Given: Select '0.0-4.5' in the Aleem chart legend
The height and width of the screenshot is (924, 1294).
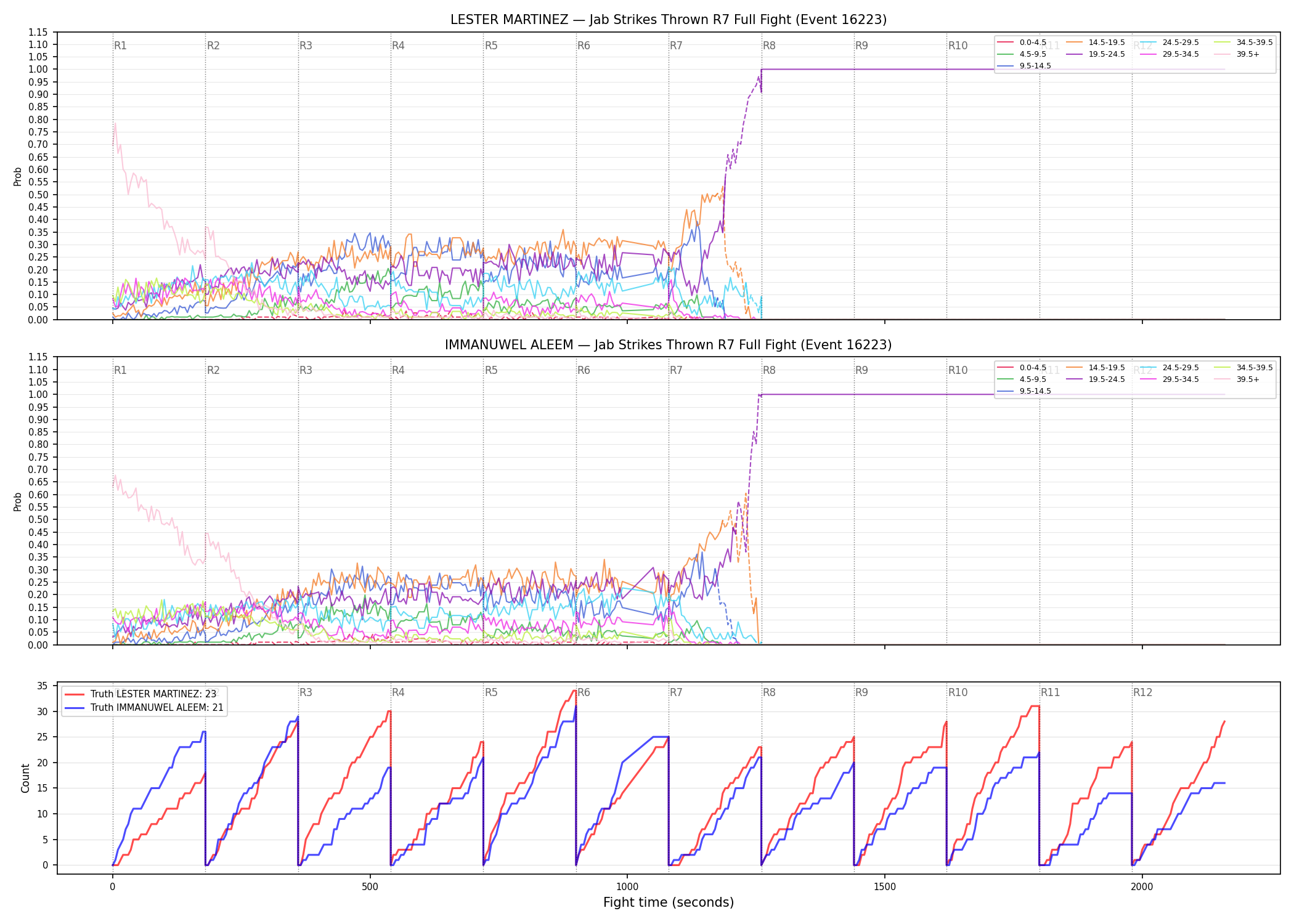Looking at the screenshot, I should click(1033, 368).
